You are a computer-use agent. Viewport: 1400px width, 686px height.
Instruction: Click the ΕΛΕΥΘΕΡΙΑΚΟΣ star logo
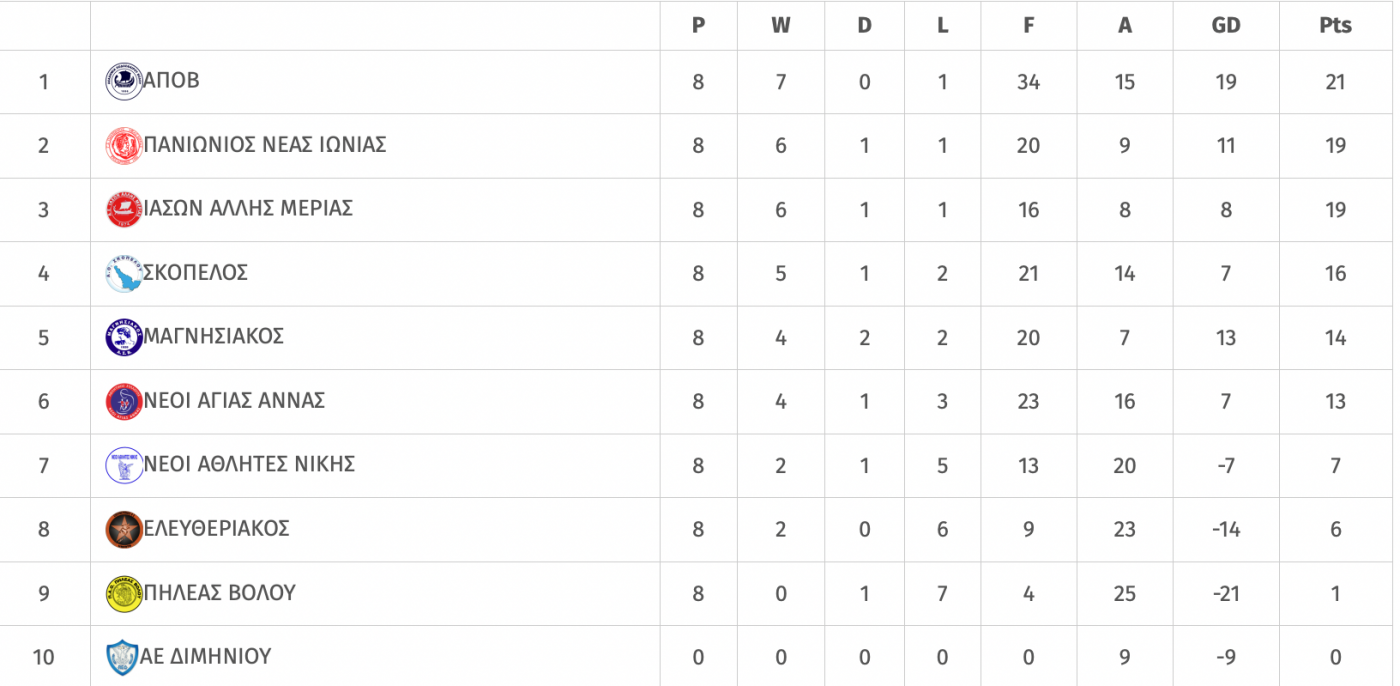click(124, 529)
